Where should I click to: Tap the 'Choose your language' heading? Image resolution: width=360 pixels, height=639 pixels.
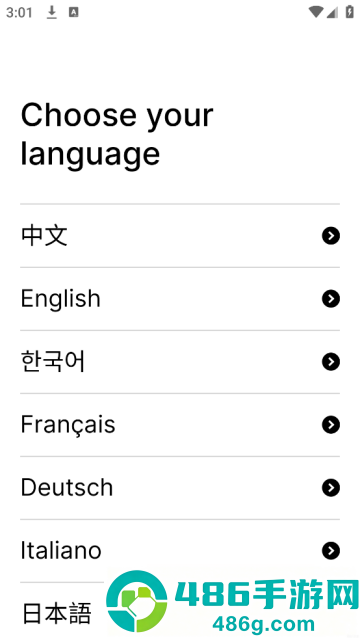click(x=117, y=134)
